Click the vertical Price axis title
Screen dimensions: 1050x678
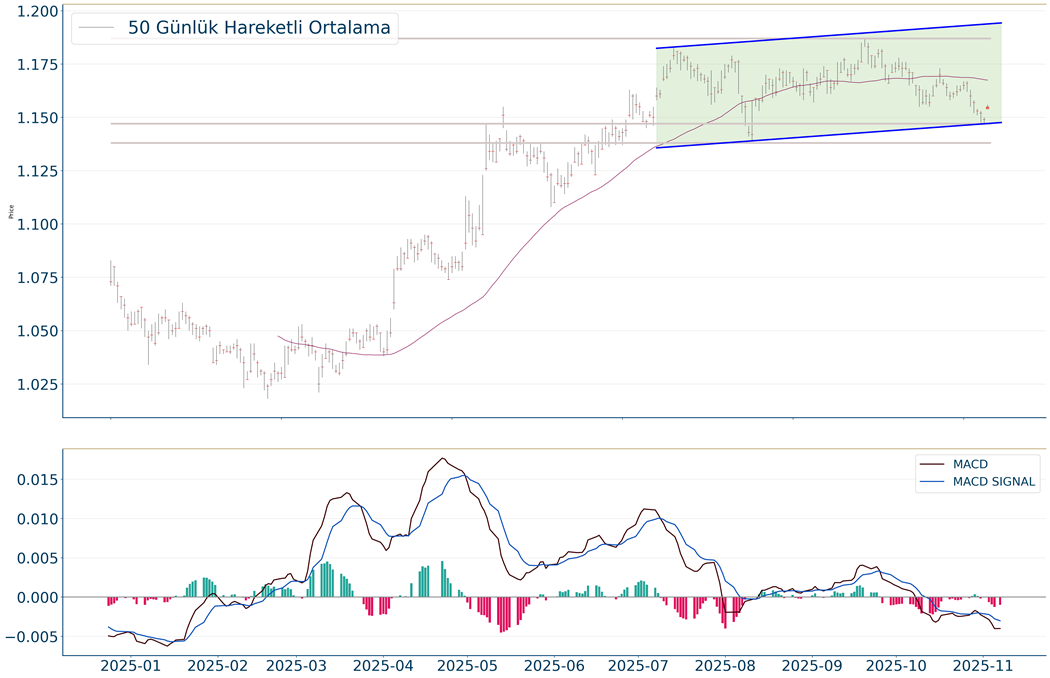tap(11, 211)
